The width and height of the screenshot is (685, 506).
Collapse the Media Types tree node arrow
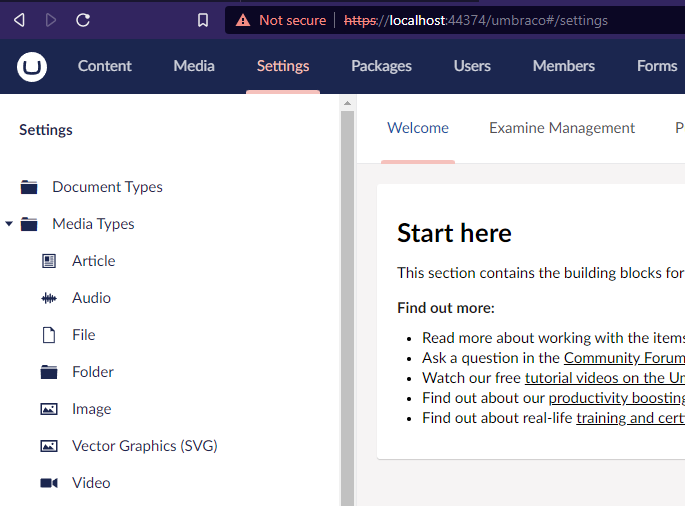click(9, 224)
